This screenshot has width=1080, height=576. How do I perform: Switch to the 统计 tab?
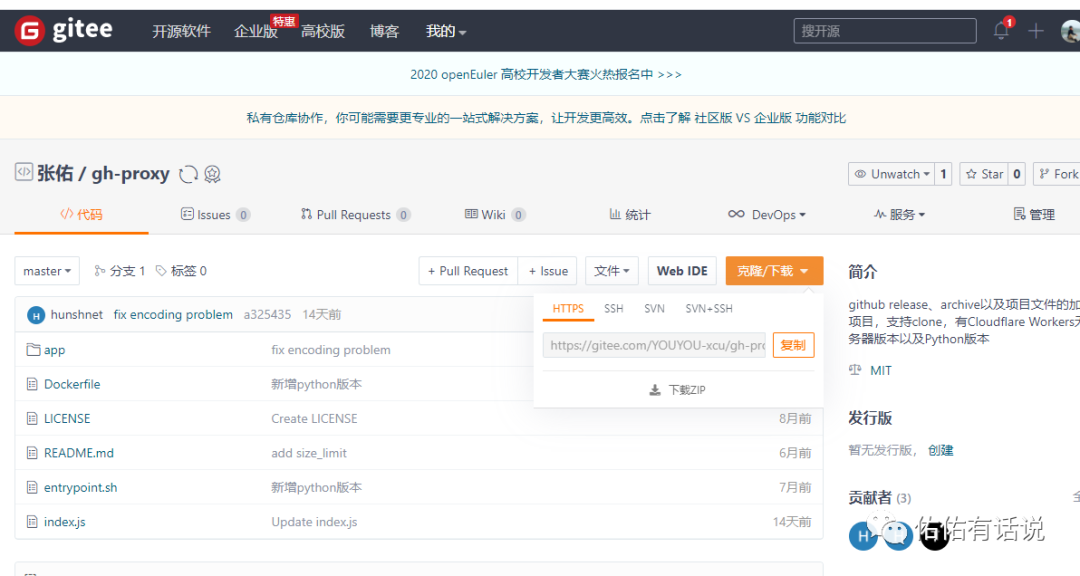630,214
